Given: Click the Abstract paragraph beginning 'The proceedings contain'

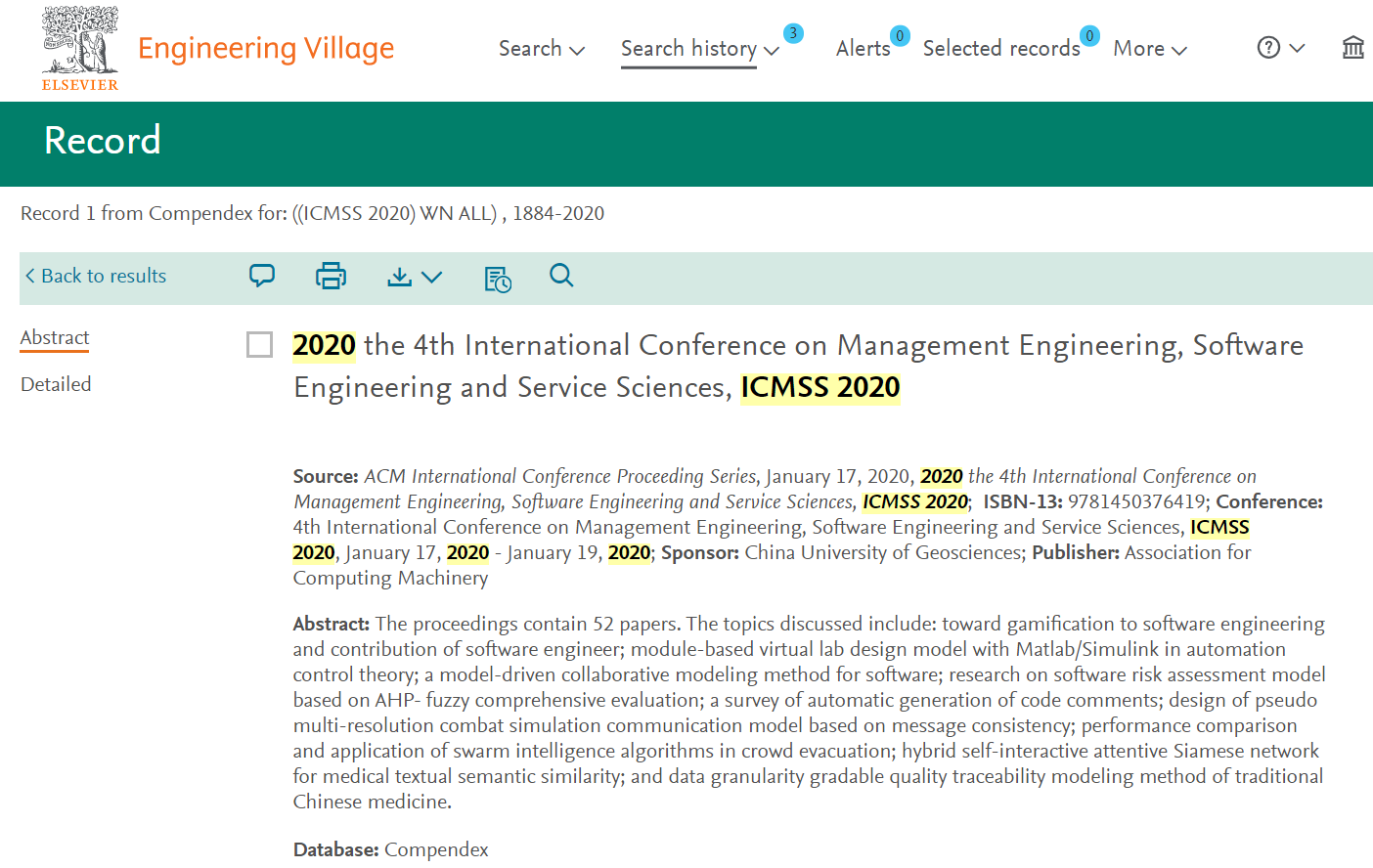Looking at the screenshot, I should 810,713.
